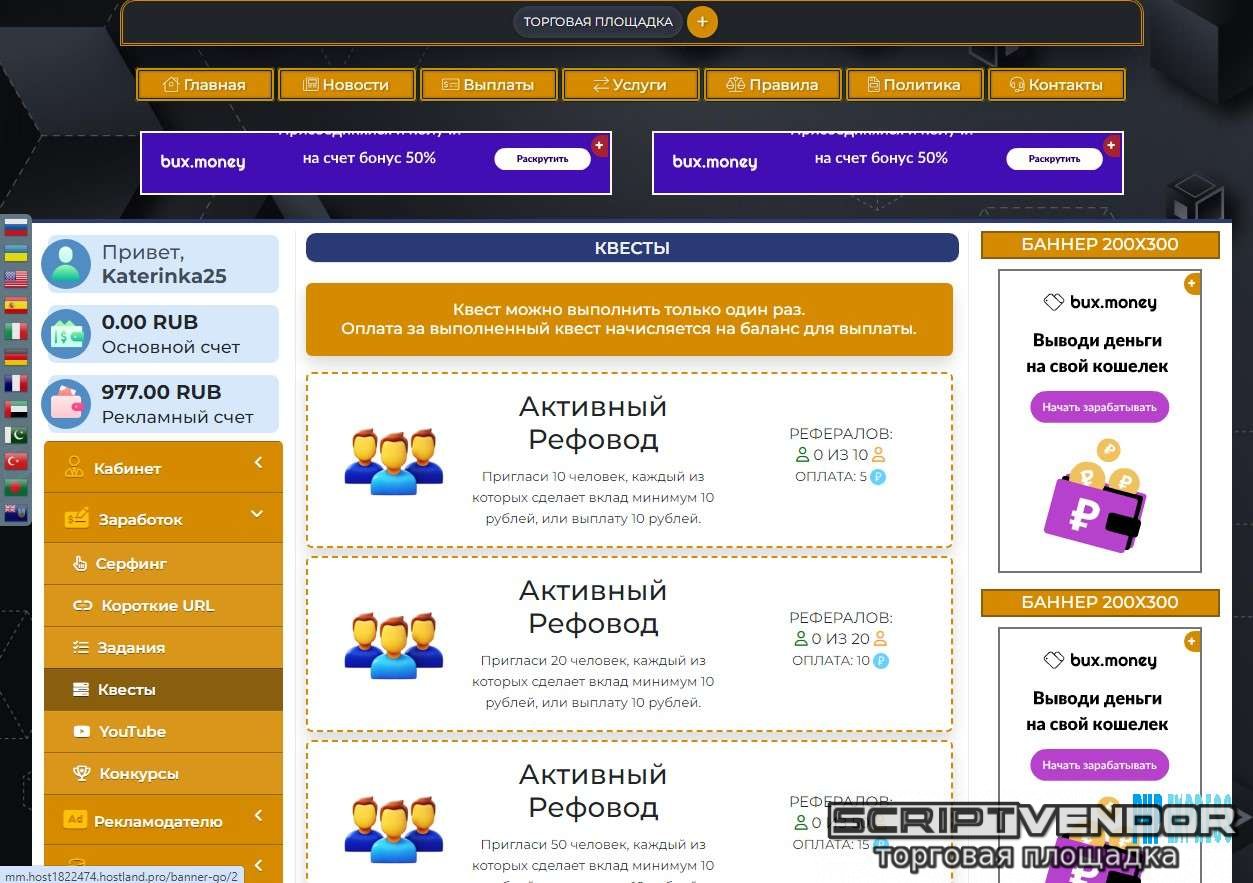Collapse the Заработок menu chevron

(257, 514)
